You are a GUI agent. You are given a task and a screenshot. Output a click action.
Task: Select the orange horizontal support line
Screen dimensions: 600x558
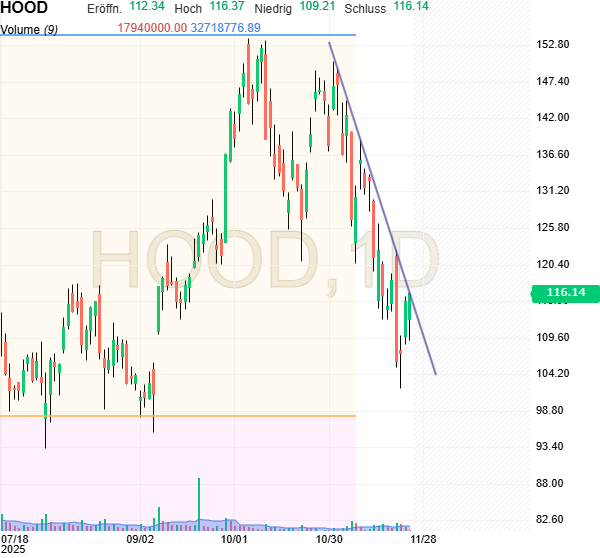[178, 416]
